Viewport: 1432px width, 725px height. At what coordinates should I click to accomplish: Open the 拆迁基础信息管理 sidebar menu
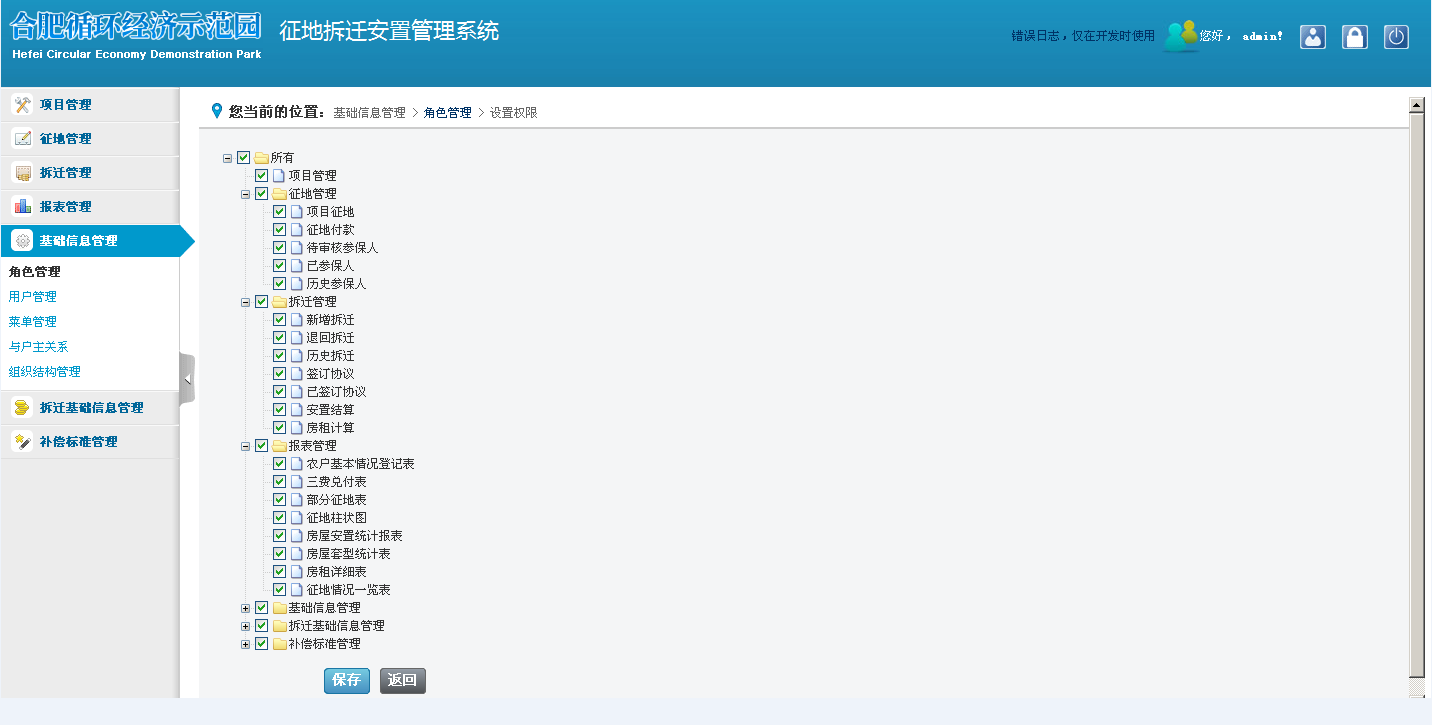tap(90, 408)
